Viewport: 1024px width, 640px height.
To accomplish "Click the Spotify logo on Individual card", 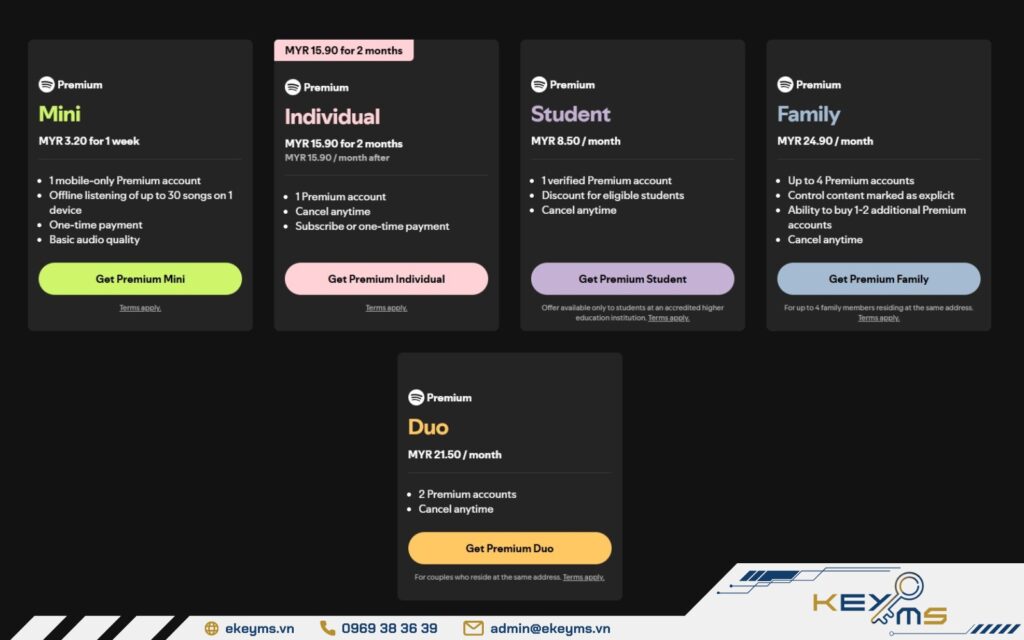I will point(293,87).
